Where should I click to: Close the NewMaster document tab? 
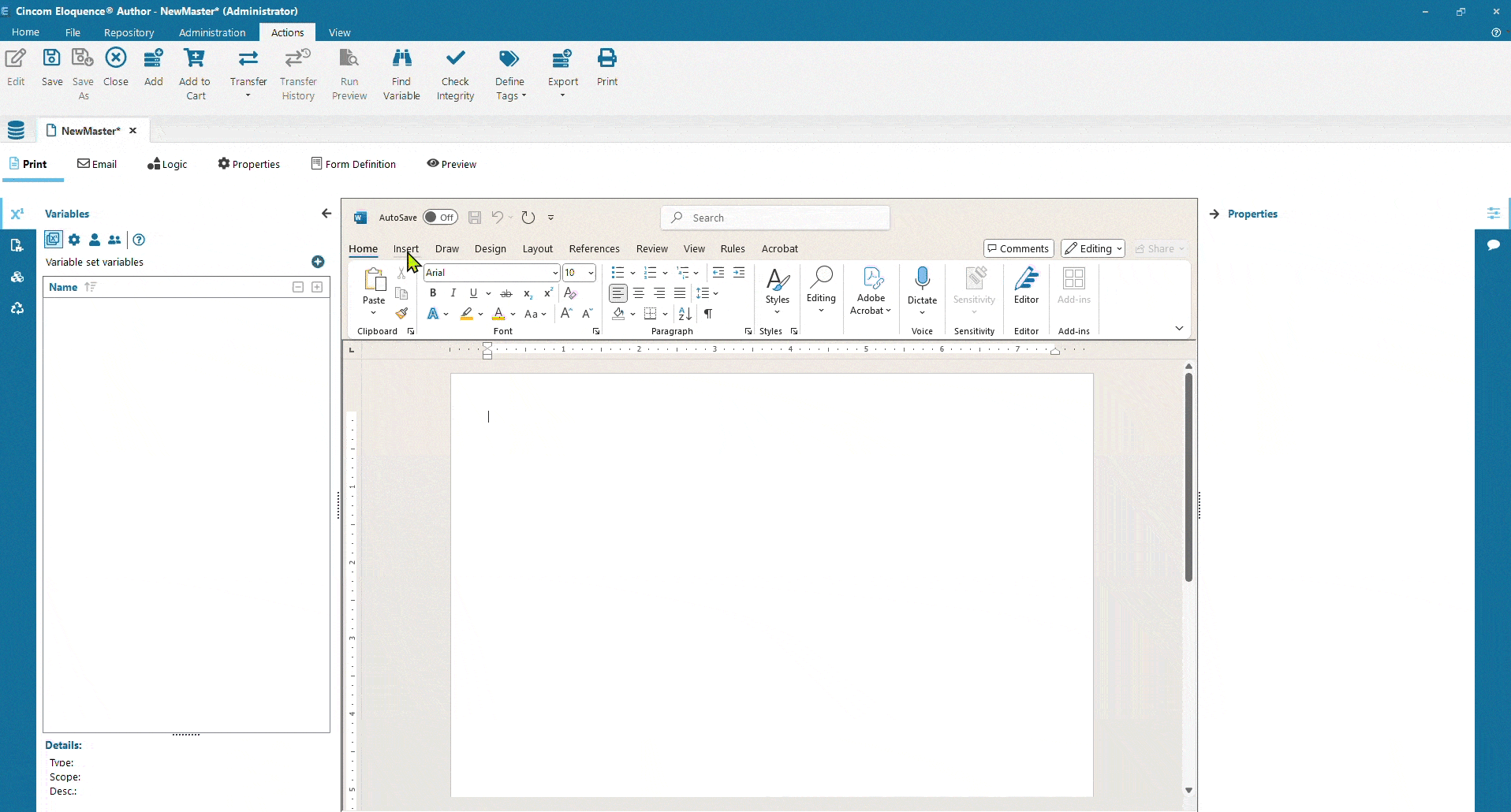point(133,131)
